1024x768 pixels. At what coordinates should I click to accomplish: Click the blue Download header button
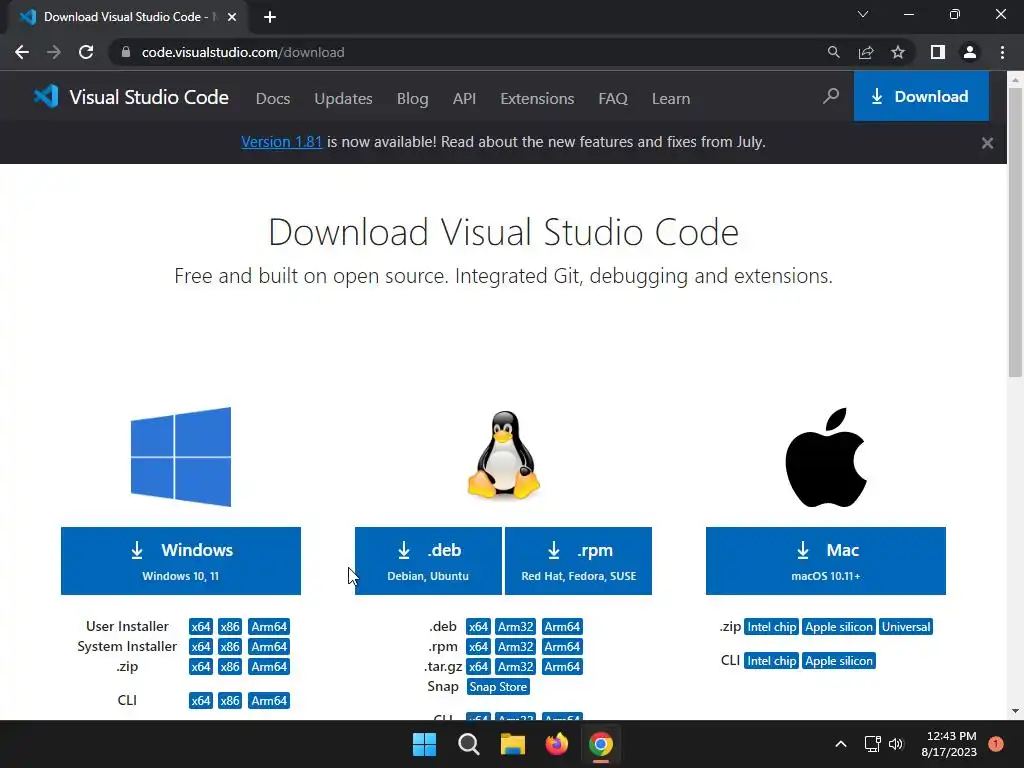tap(921, 97)
